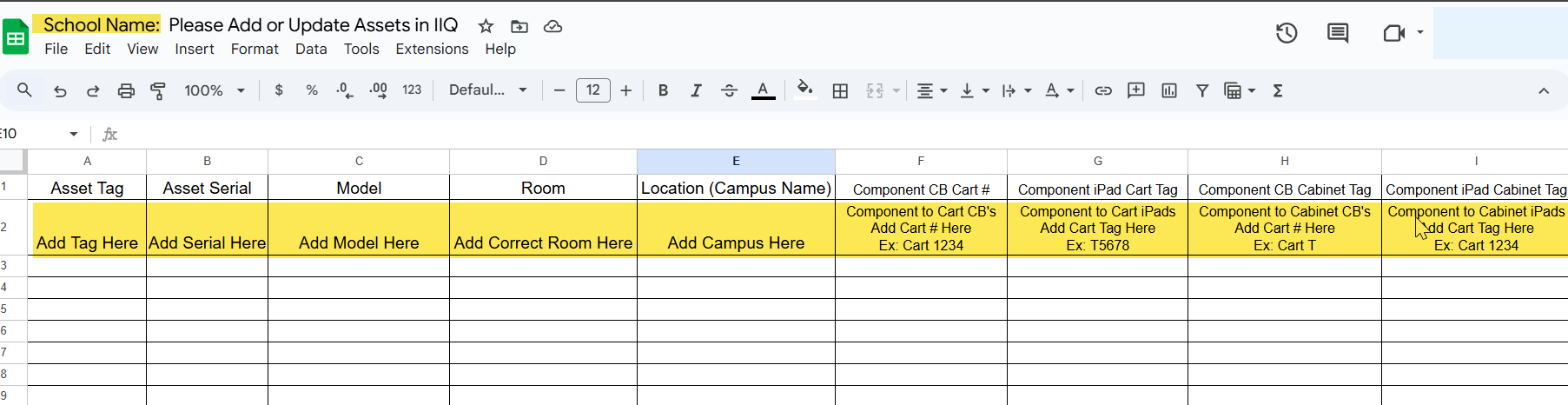Click the borders grid icon
The image size is (1568, 405).
(x=840, y=90)
